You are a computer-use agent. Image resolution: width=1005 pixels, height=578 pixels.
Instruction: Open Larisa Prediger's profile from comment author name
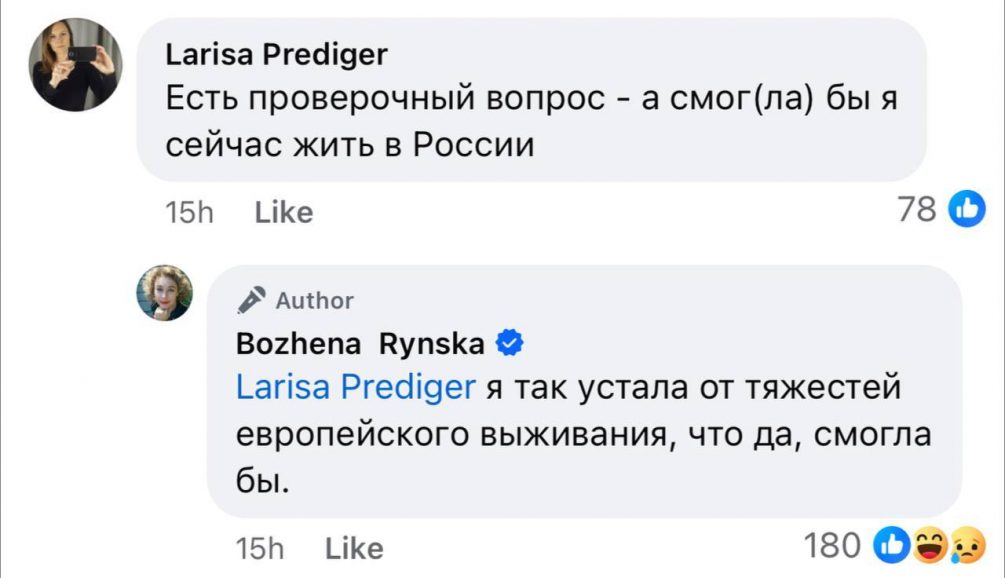(276, 54)
